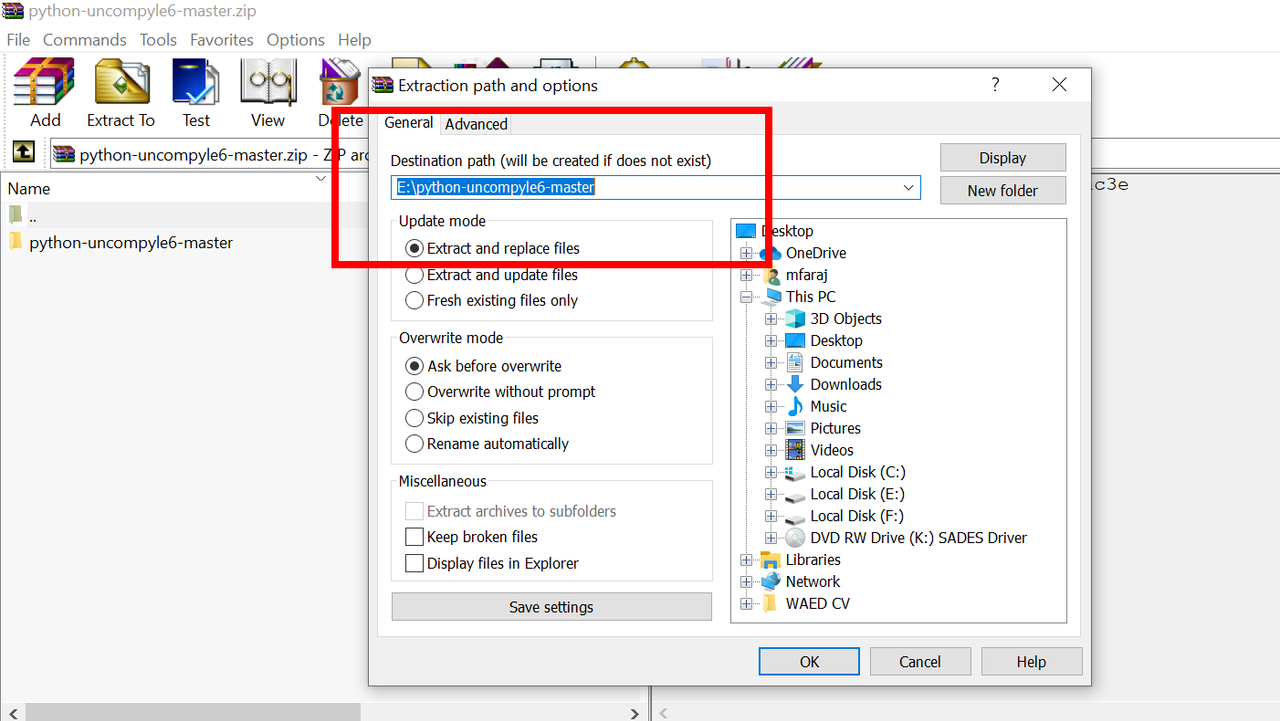Click the dialog question mark help button
The height and width of the screenshot is (721, 1280).
click(995, 85)
